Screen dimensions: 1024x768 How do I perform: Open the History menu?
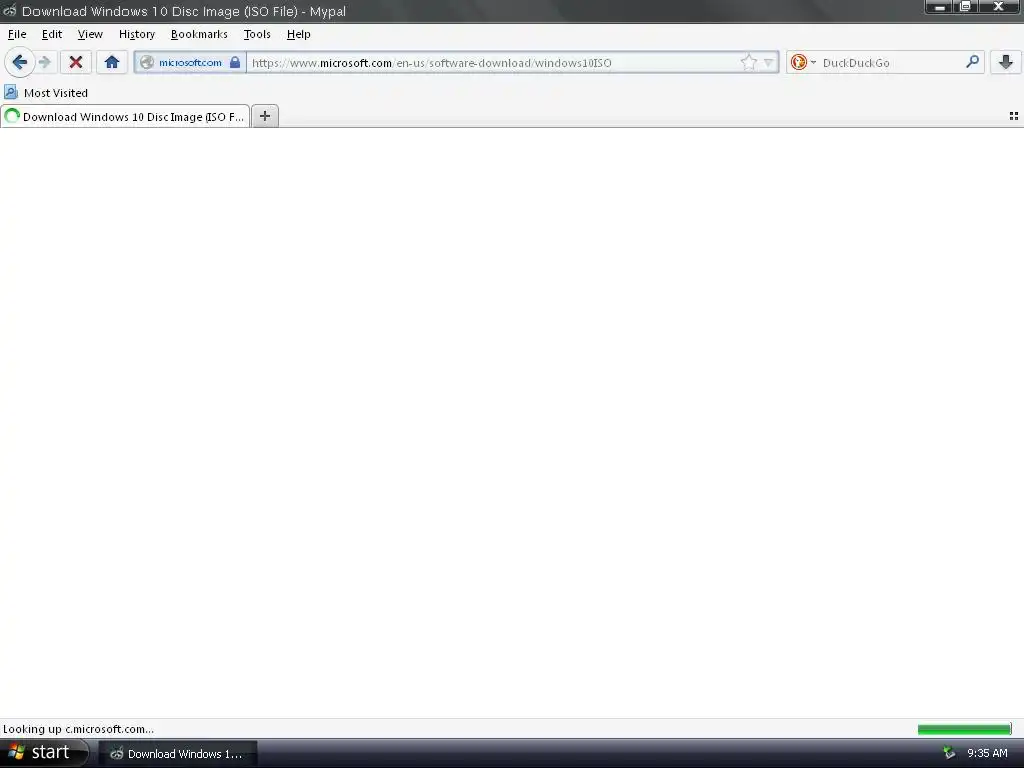[x=136, y=34]
